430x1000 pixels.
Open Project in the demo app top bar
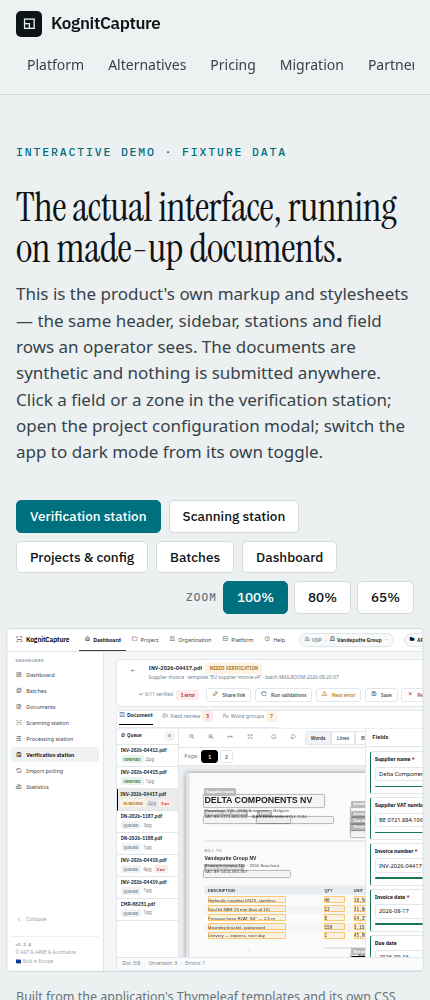coord(145,639)
